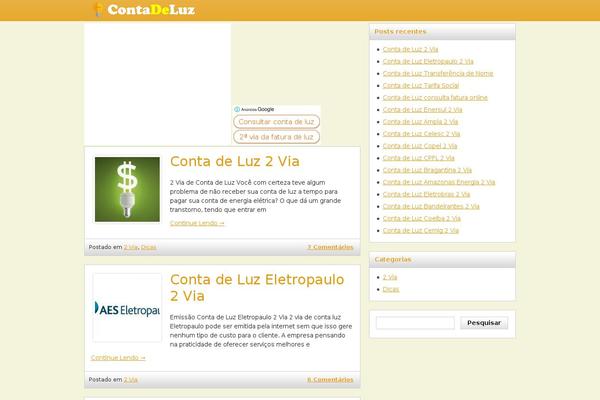
Task: Open recent post 'Conta de Luz 2 Via' in sidebar
Action: [x=410, y=49]
